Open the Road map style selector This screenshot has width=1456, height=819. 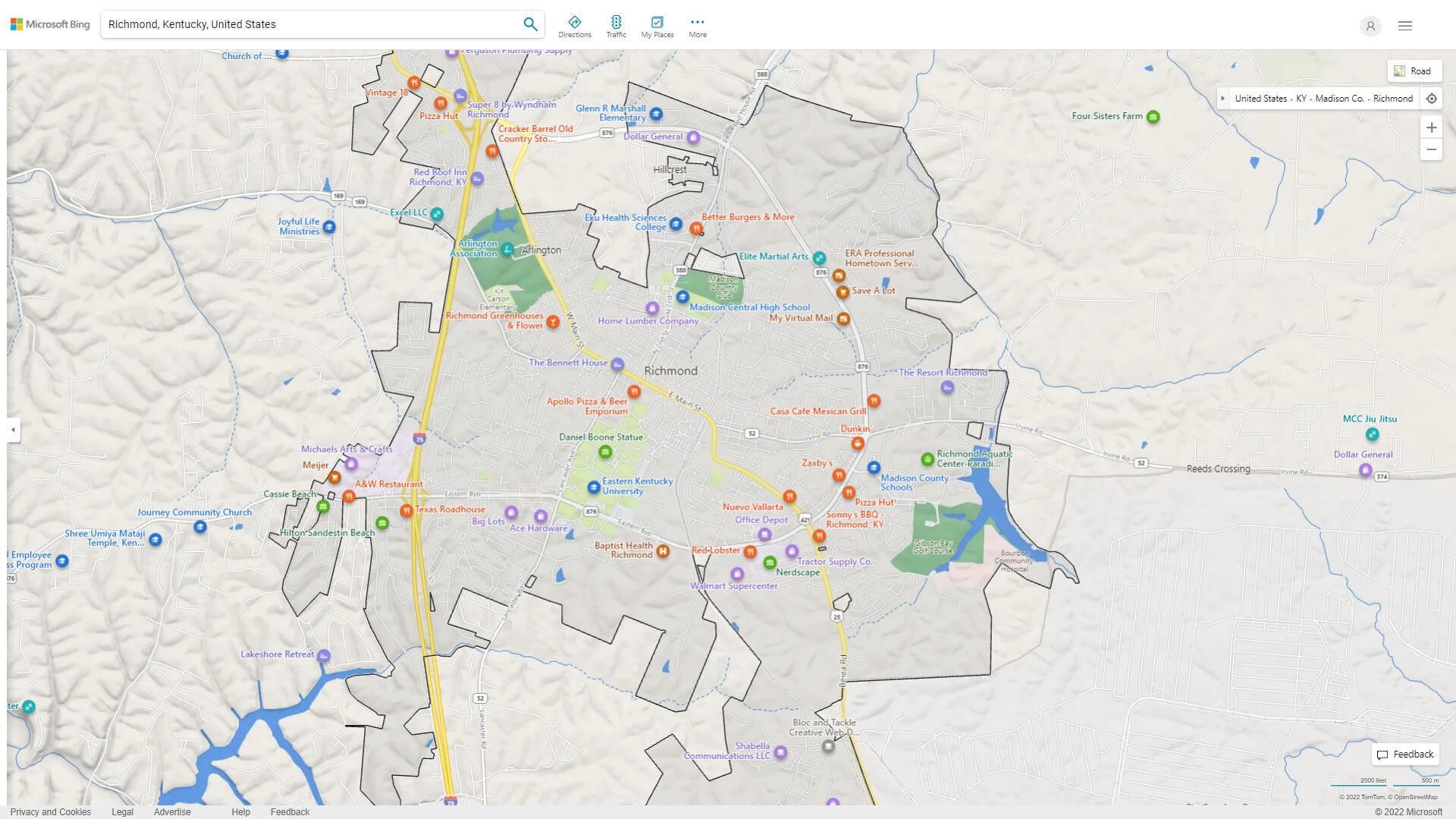(1414, 71)
